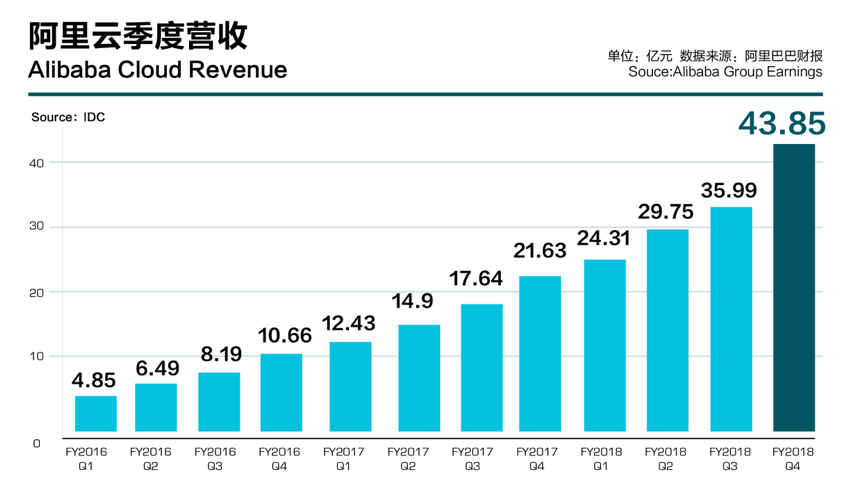This screenshot has height=491, width=865.
Task: Click the FY2018 Q3 axis label
Action: coord(730,459)
